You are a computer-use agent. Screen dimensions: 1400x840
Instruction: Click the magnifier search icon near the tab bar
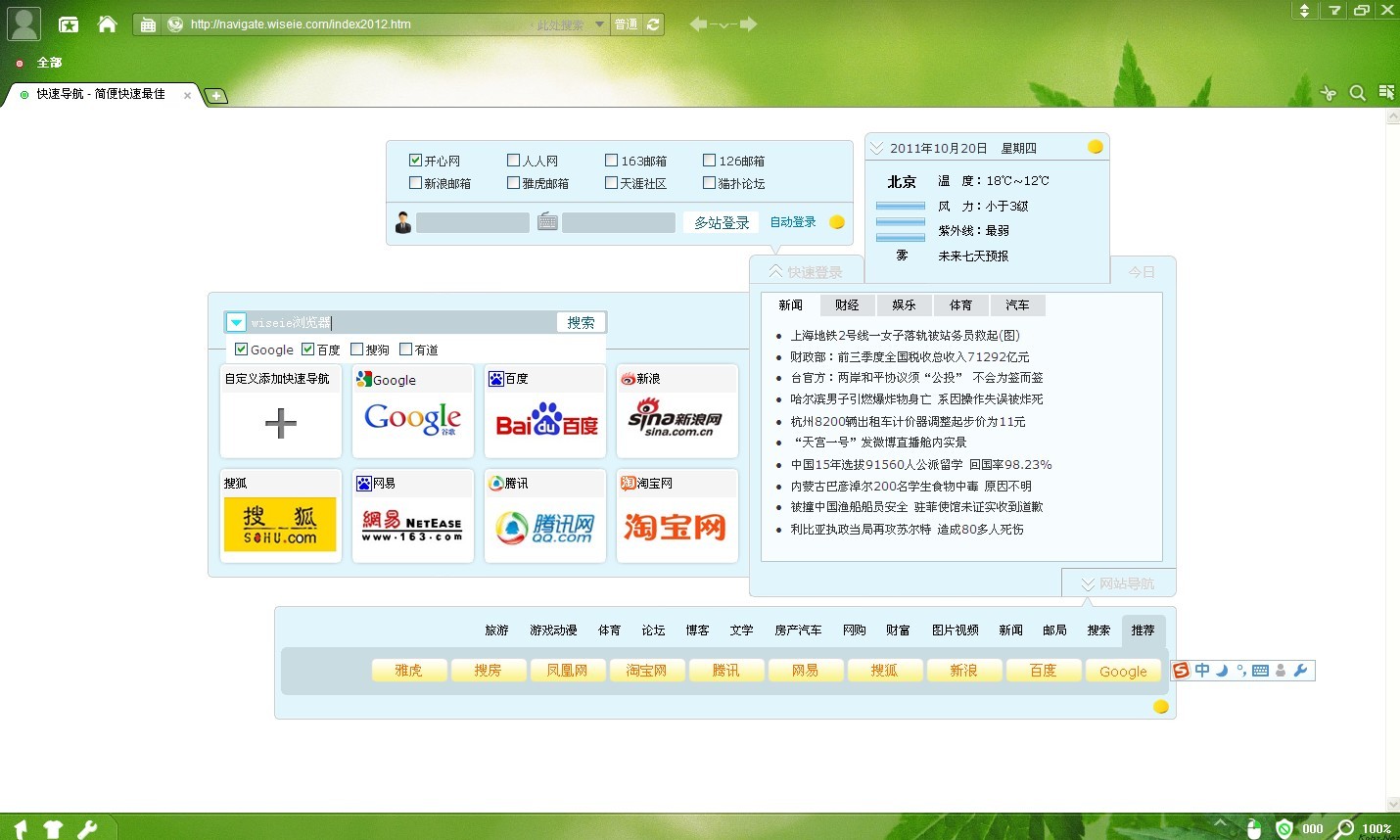tap(1357, 93)
